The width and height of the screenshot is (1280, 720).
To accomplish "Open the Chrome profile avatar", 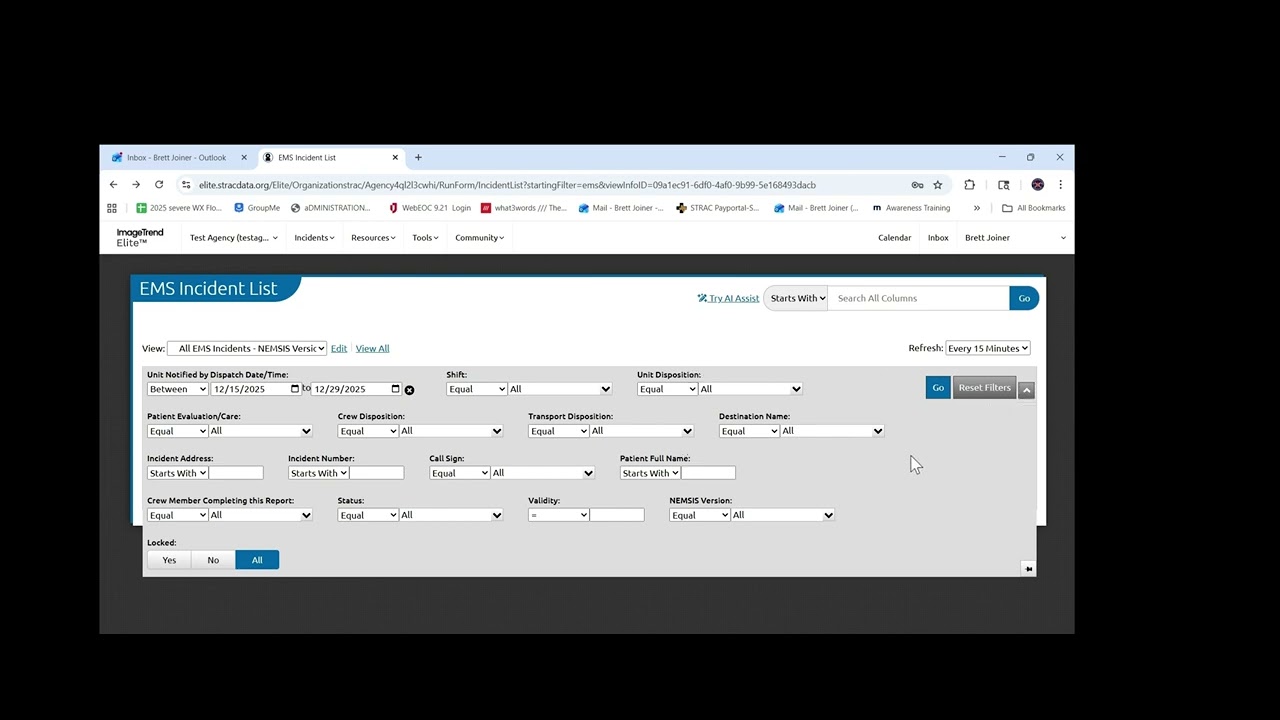I will [1038, 185].
